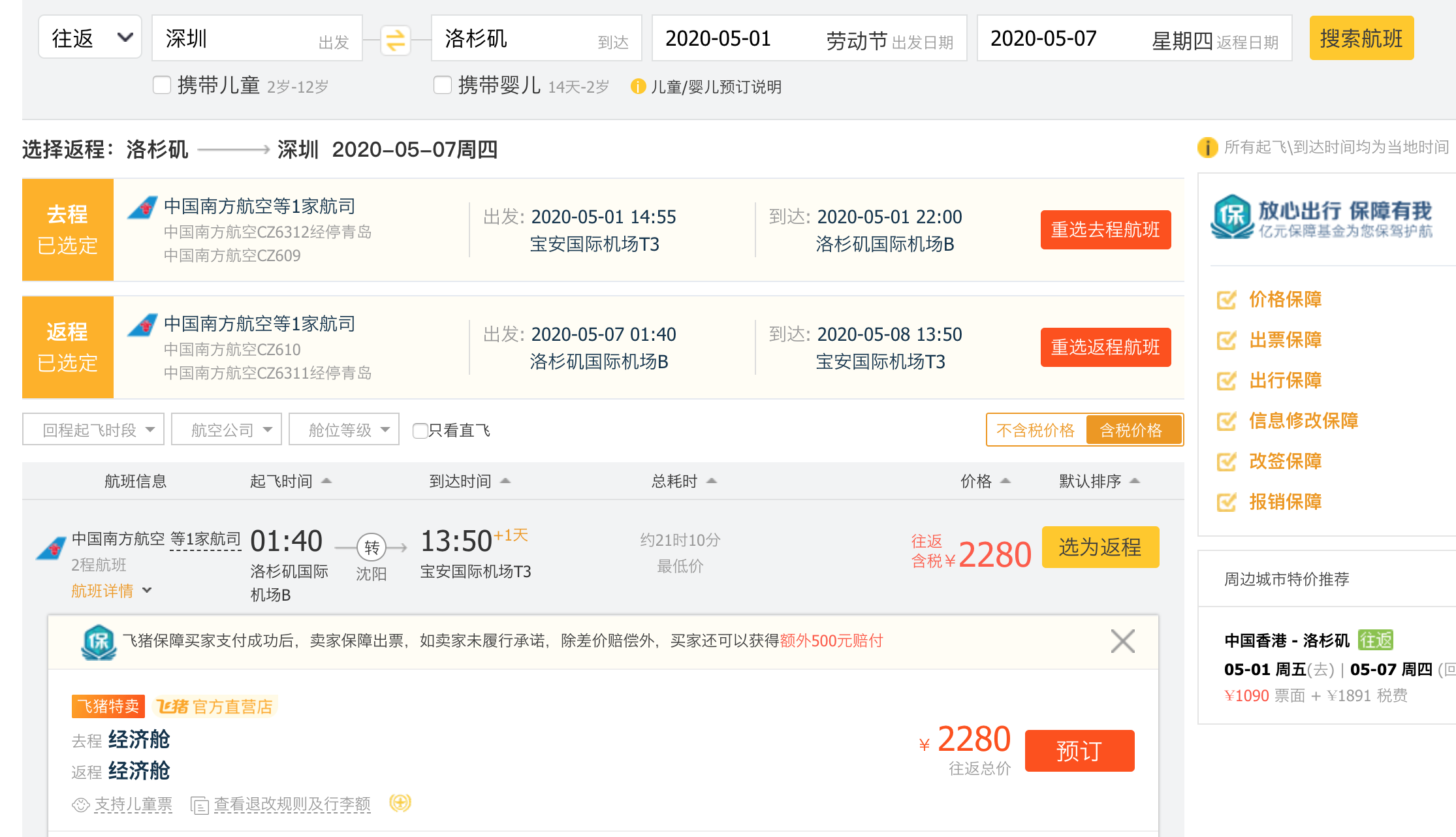This screenshot has width=1456, height=837.
Task: Sort by 价格 column
Action: pyautogui.click(x=985, y=481)
